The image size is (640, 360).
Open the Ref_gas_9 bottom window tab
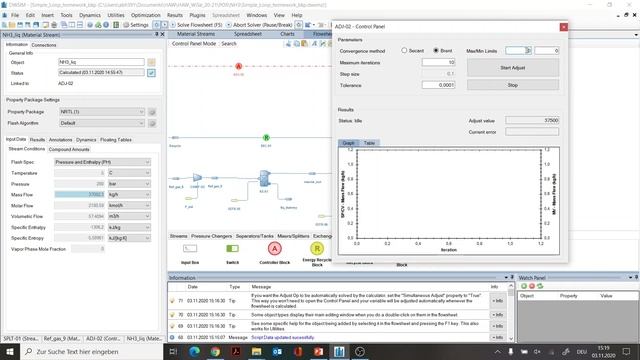point(62,339)
